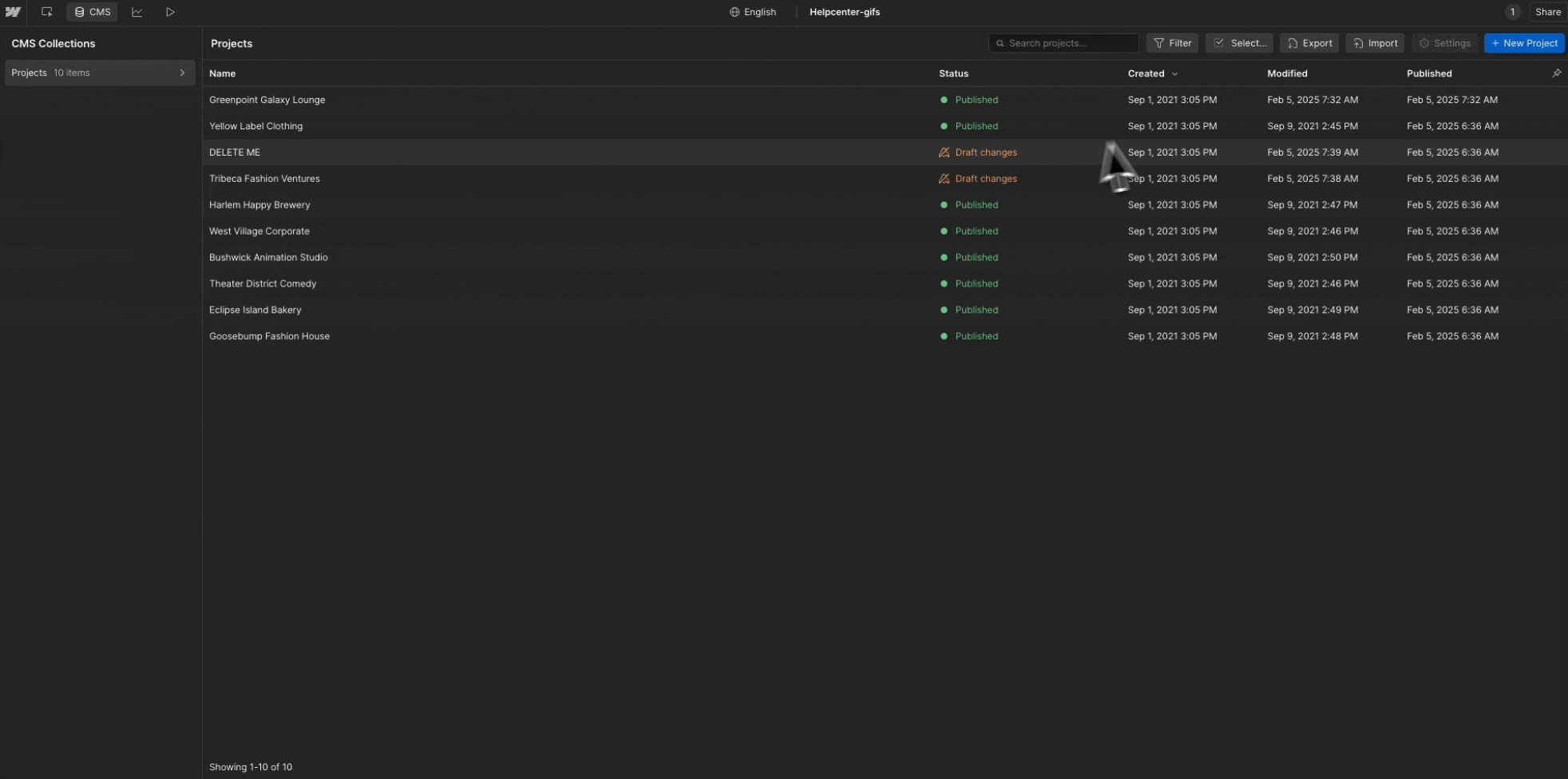Open Bushwick Animation Studio item

click(268, 258)
